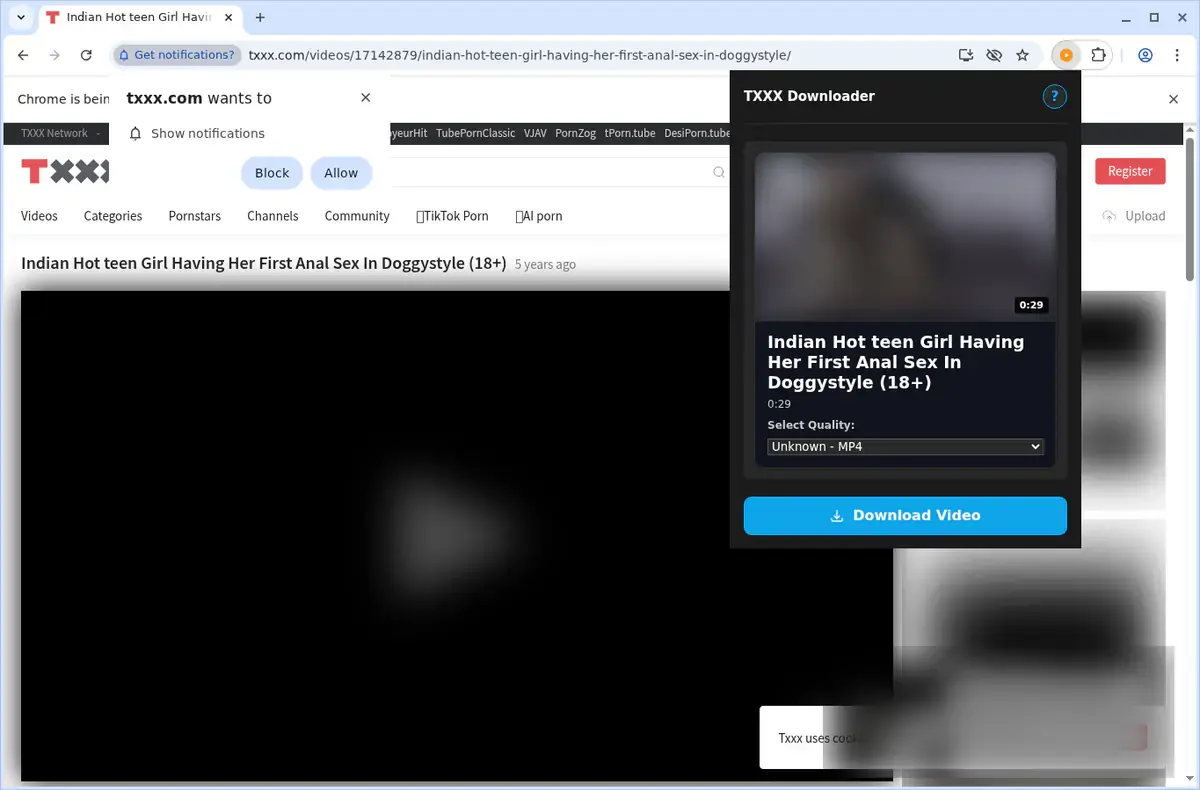This screenshot has width=1200, height=790.
Task: Focus the URL address bar
Action: [x=520, y=55]
